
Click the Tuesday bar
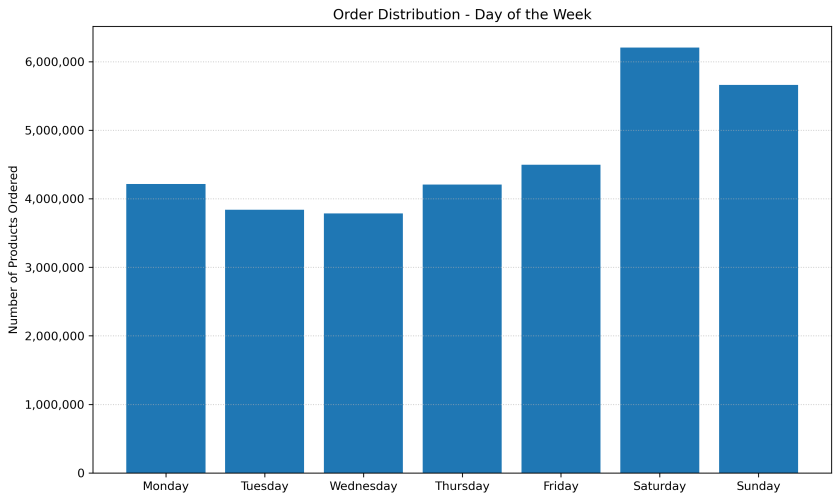click(x=264, y=341)
